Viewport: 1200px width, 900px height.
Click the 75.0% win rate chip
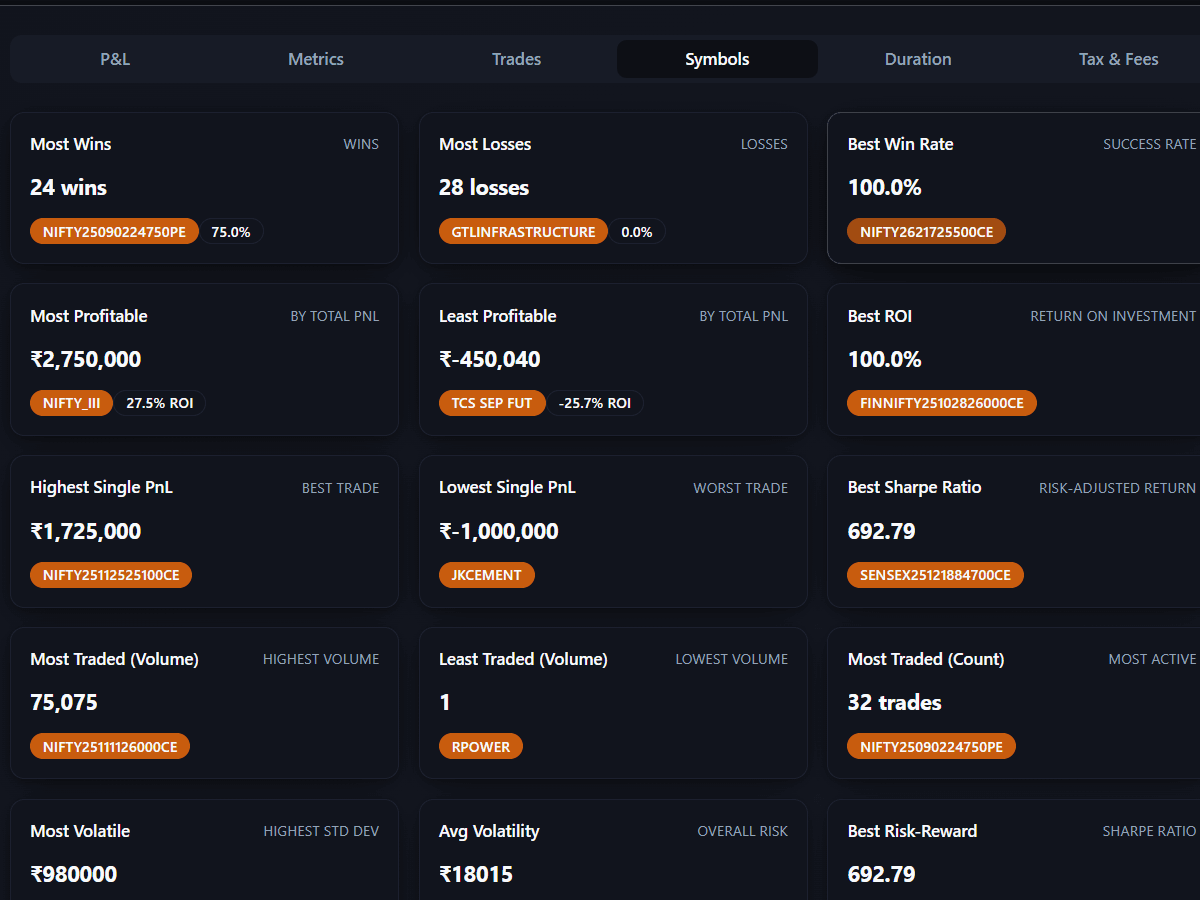click(231, 231)
